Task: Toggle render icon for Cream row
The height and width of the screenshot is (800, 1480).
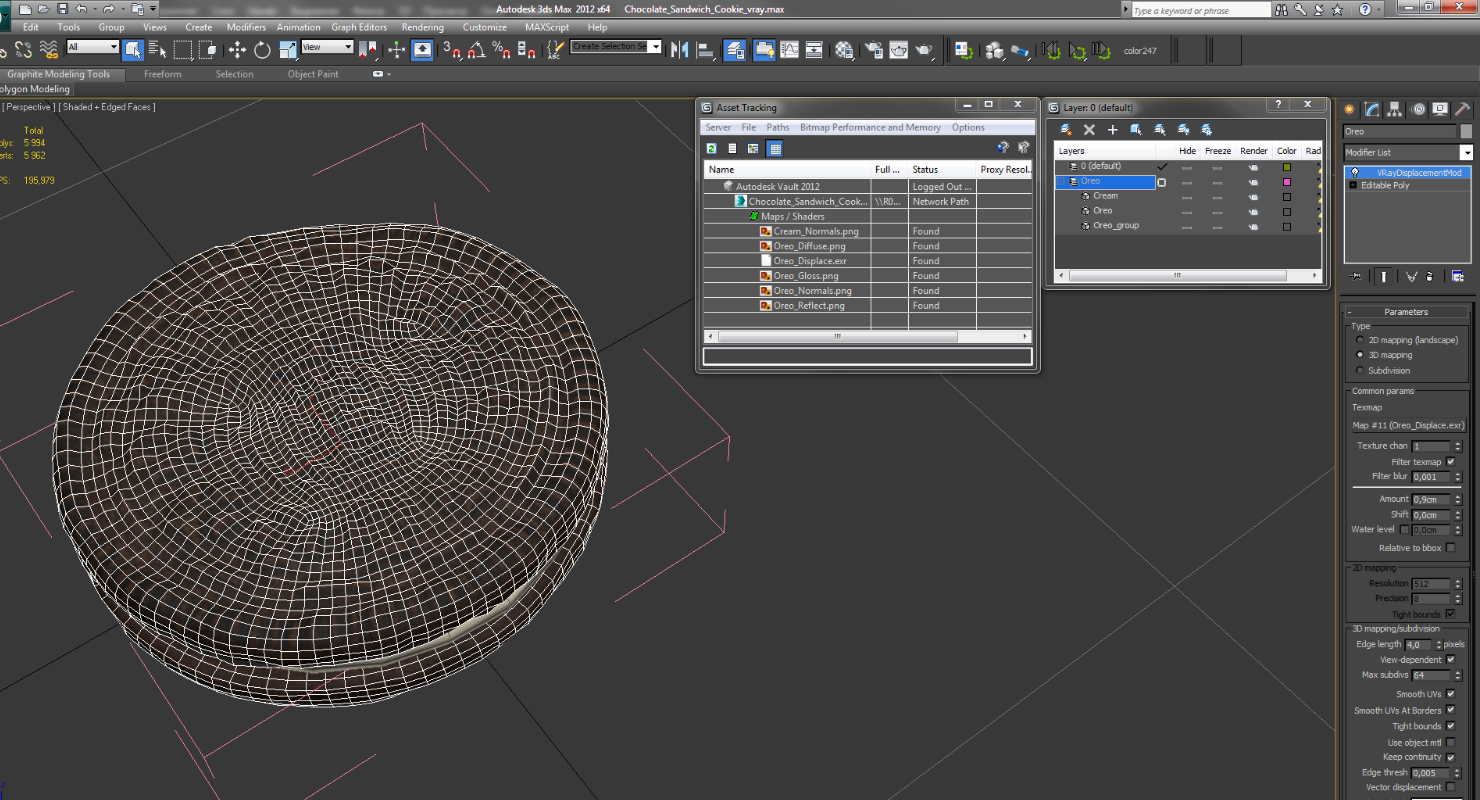Action: [x=1253, y=196]
